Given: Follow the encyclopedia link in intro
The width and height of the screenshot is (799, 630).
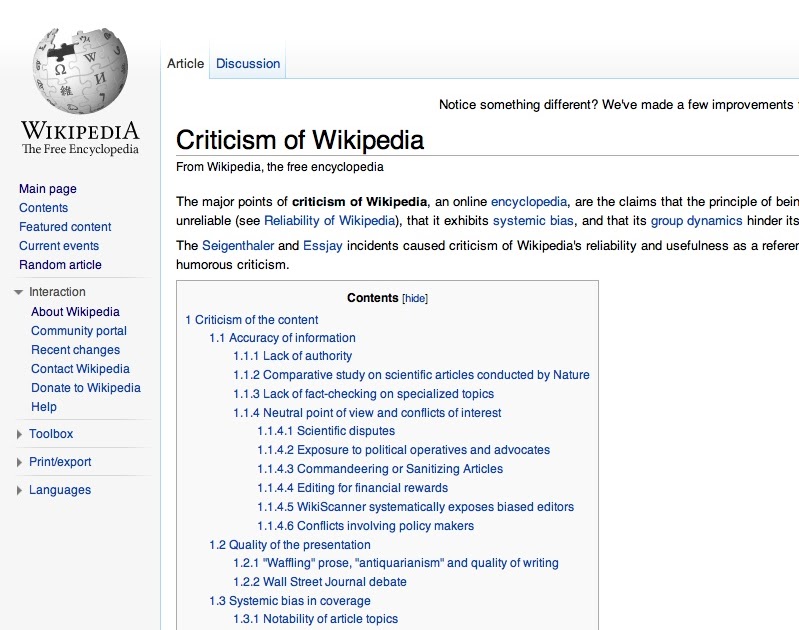Looking at the screenshot, I should pos(529,202).
